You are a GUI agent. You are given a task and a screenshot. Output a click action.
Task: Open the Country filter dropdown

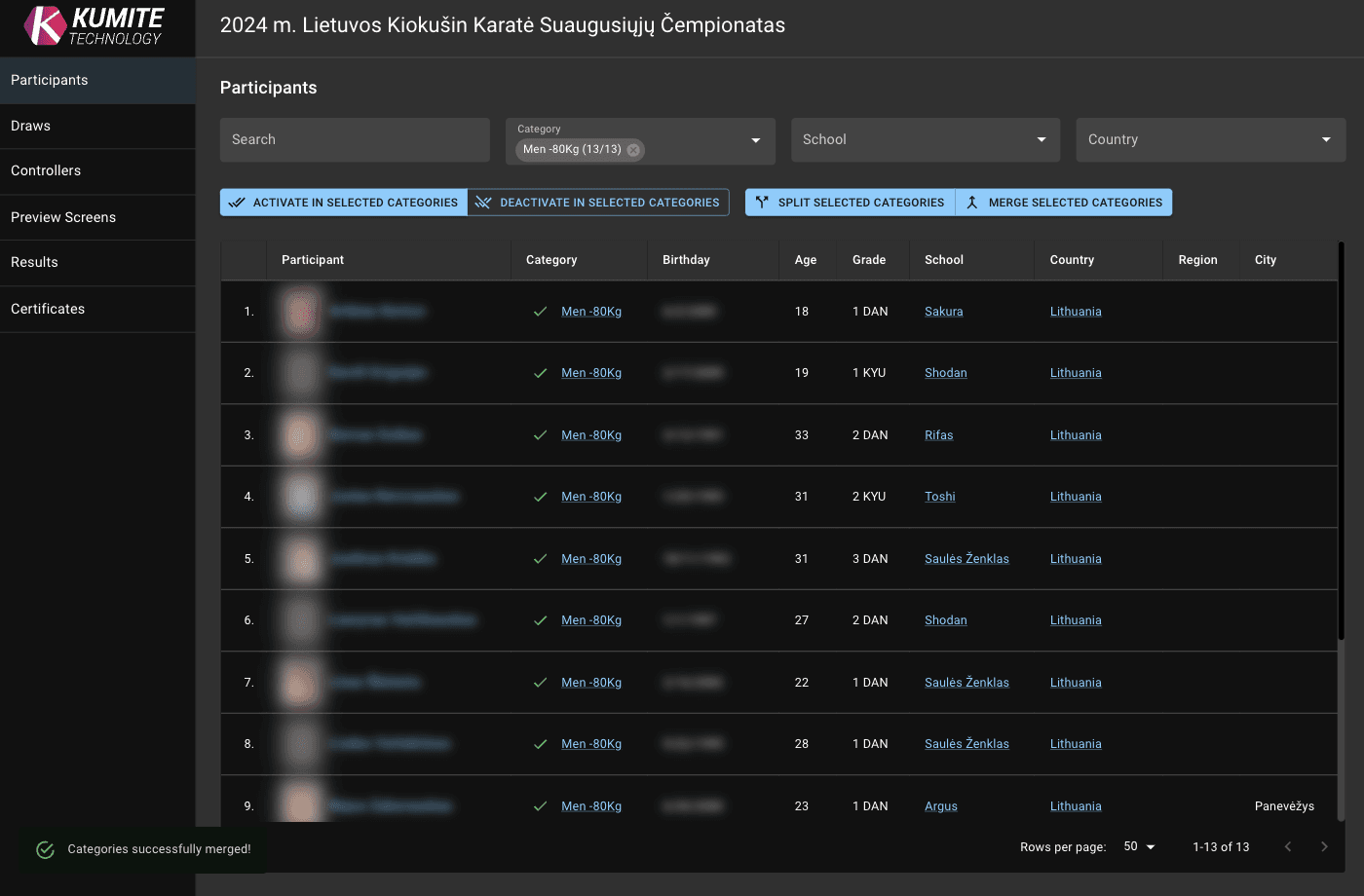1325,140
